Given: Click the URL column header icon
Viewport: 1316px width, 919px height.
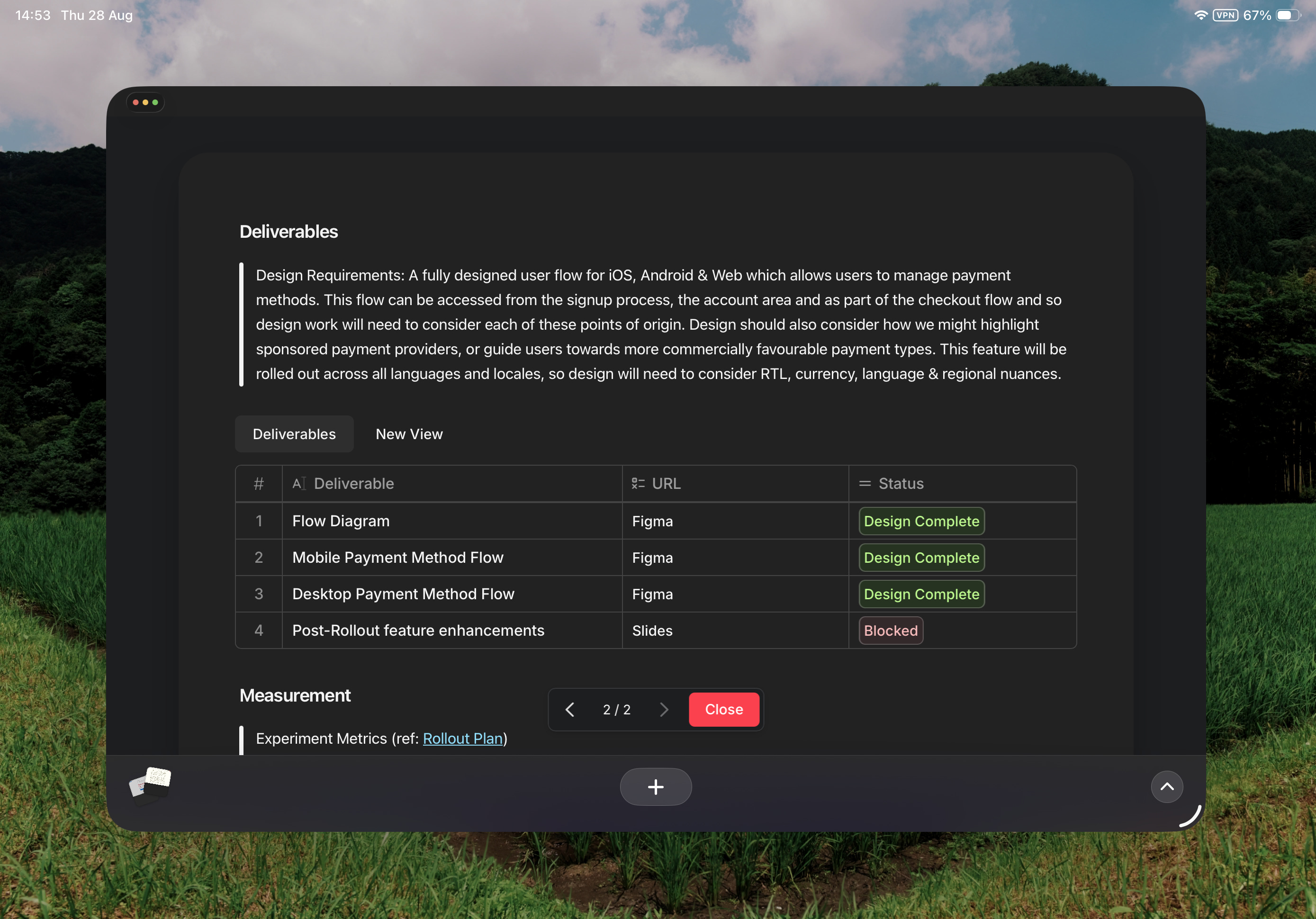Looking at the screenshot, I should point(638,483).
